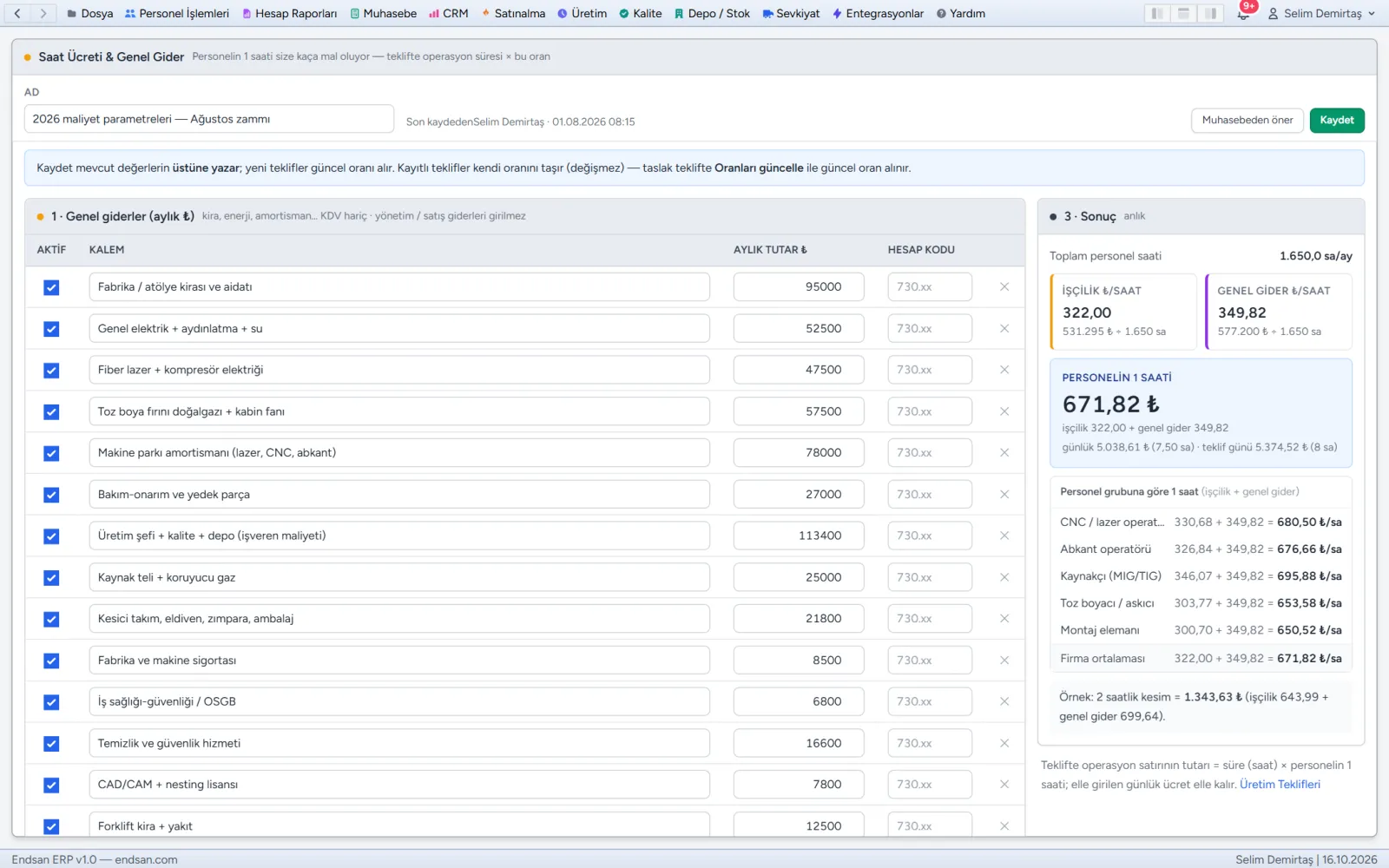
Task: Remove the Makine parkı amortismanı row
Action: [x=1004, y=452]
